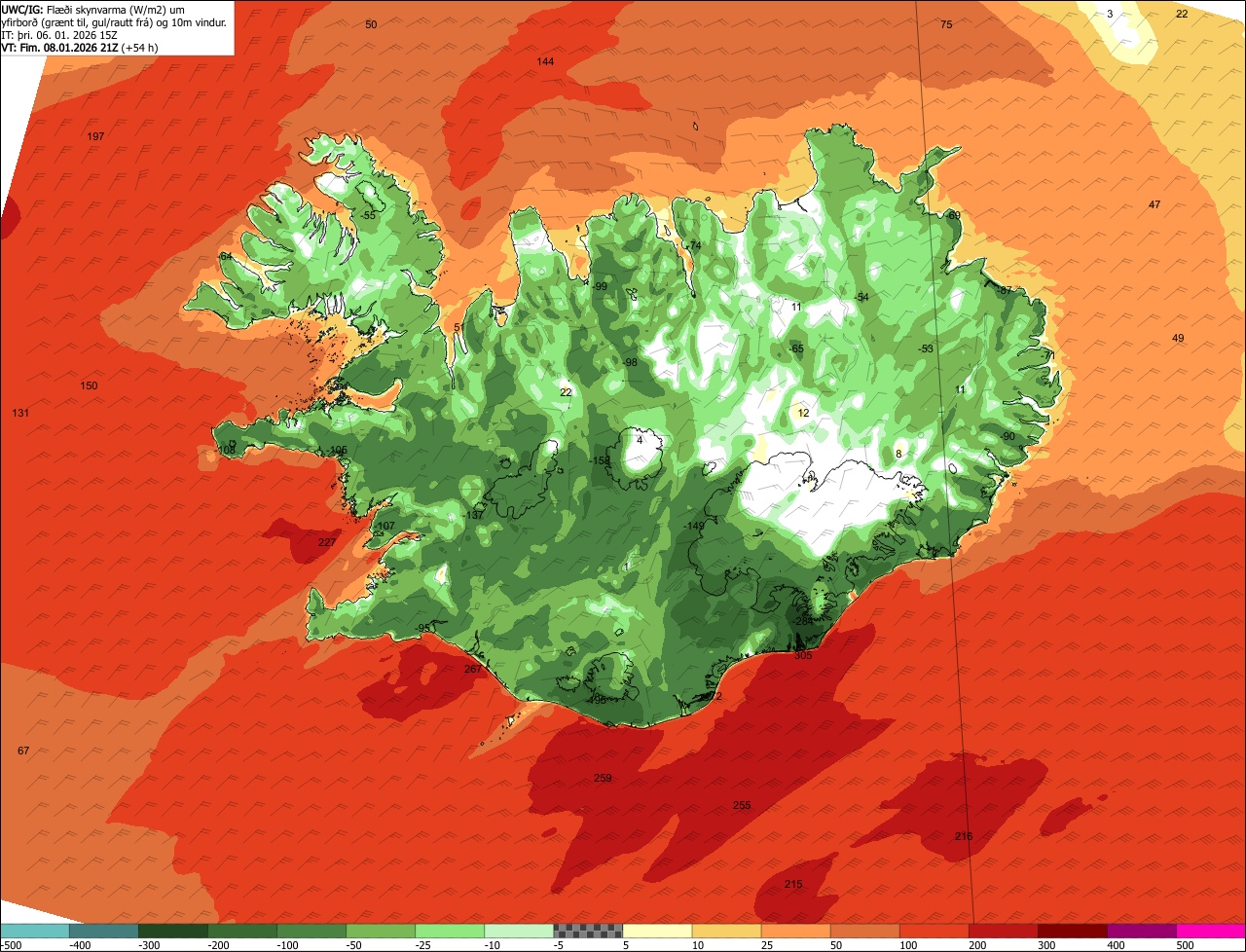The height and width of the screenshot is (952, 1246).
Task: Click legend swatch between -400 and -300
Action: [x=104, y=931]
